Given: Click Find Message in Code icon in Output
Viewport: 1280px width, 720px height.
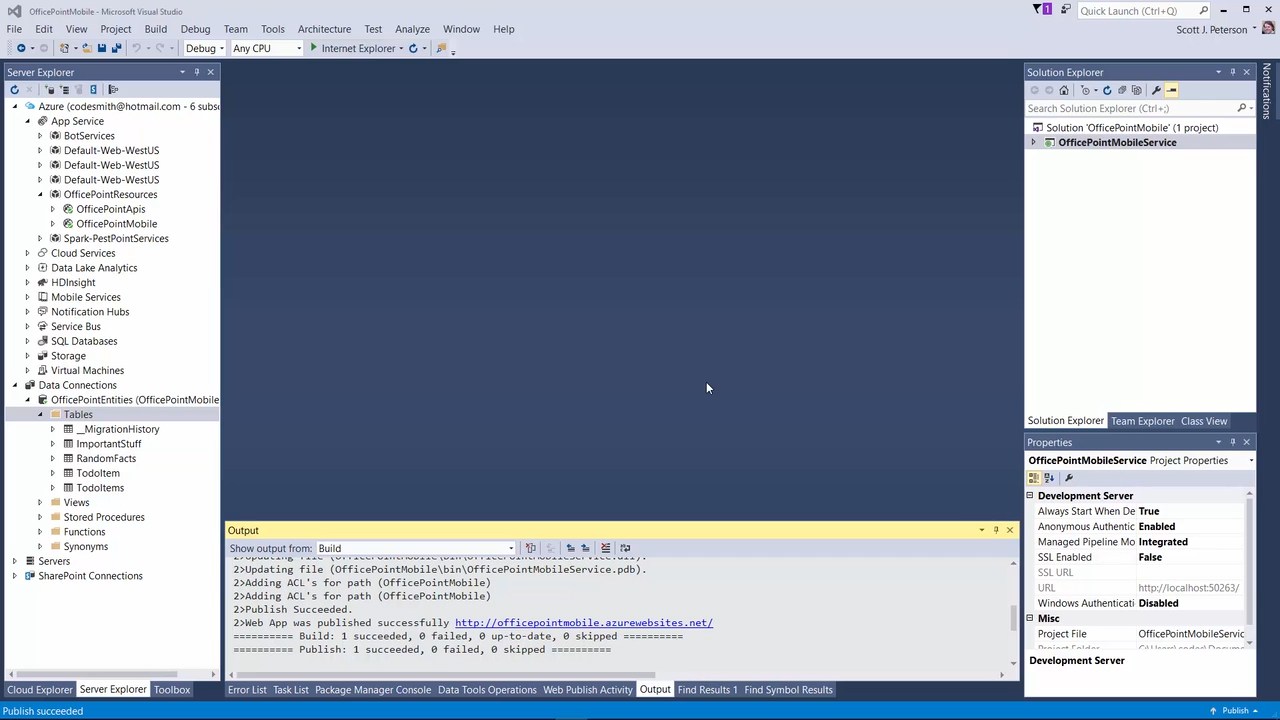Looking at the screenshot, I should pyautogui.click(x=531, y=548).
